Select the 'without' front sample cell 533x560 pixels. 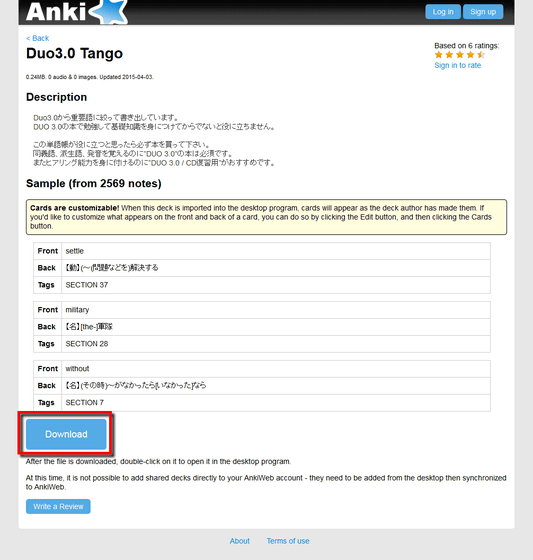(276, 369)
